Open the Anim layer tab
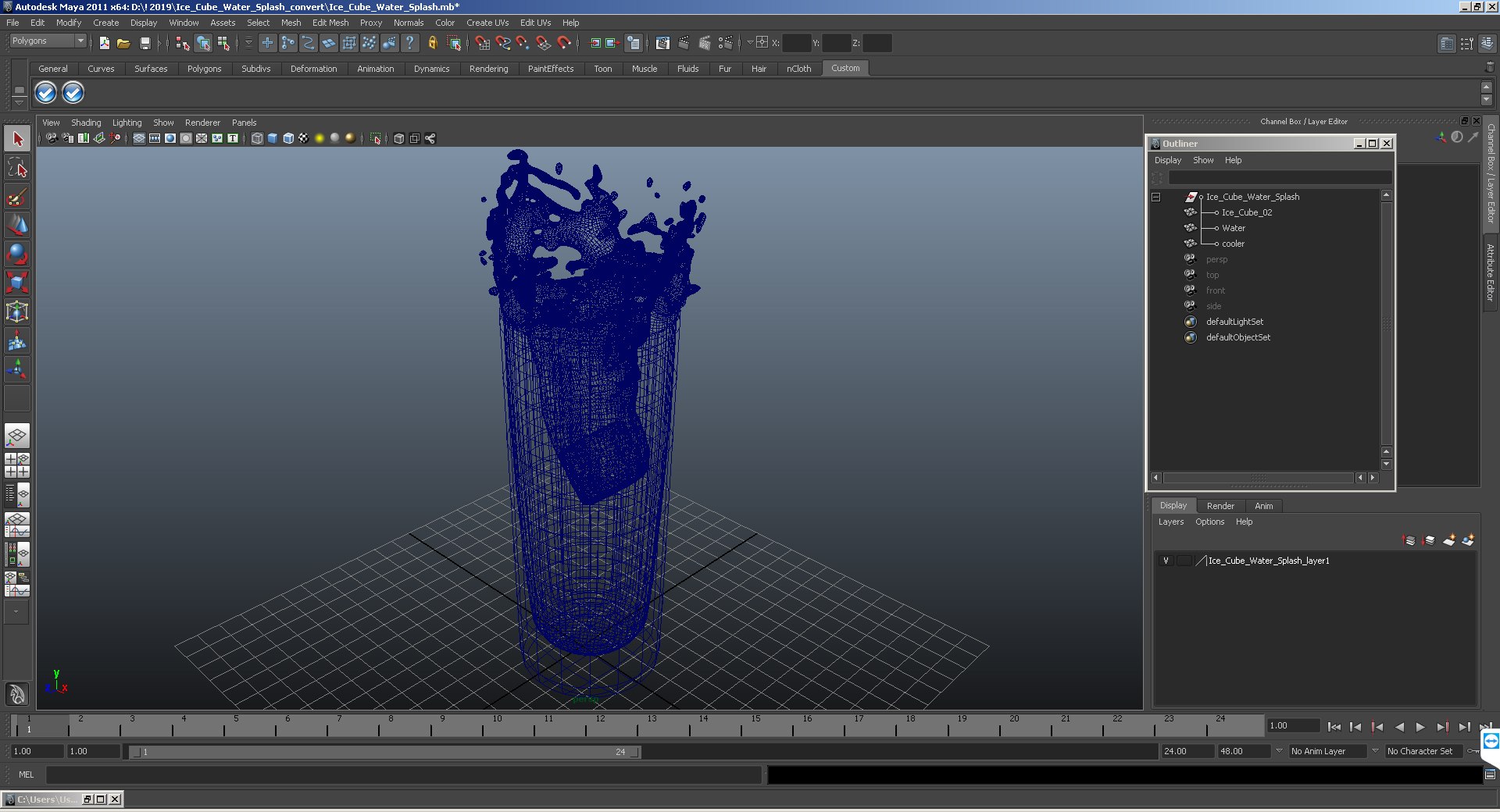This screenshot has height=812, width=1500. (x=1263, y=506)
